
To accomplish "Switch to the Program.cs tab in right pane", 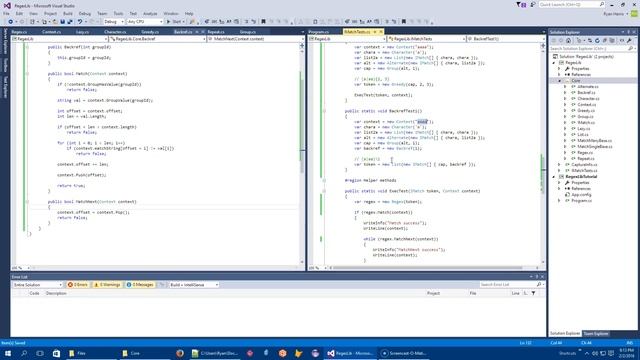I will 319,32.
